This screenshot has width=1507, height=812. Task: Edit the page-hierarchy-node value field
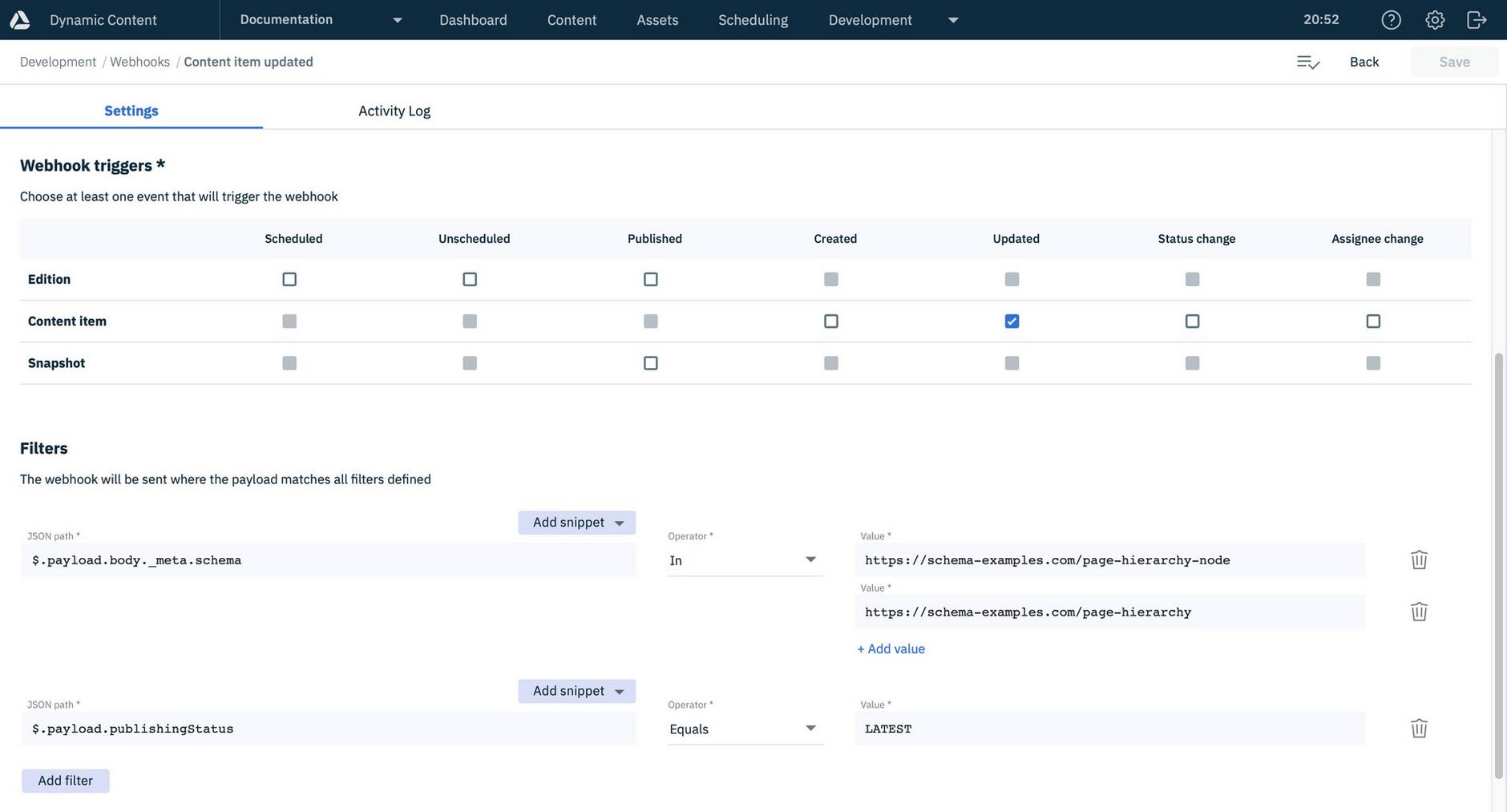(x=1110, y=560)
